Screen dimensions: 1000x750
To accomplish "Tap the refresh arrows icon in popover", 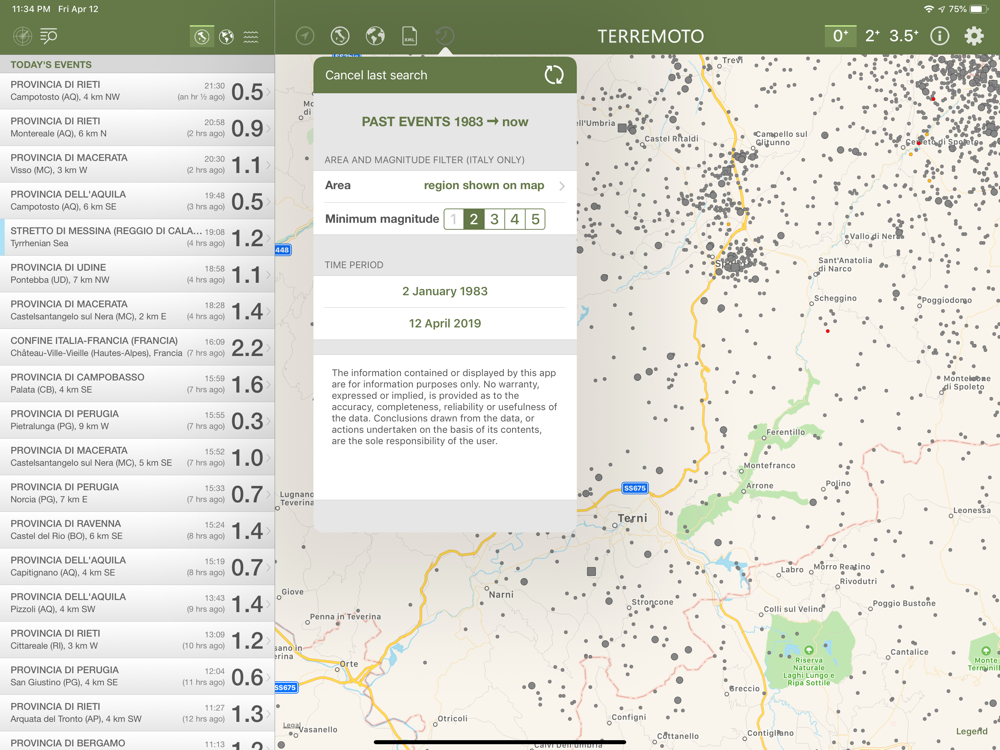I will (554, 75).
